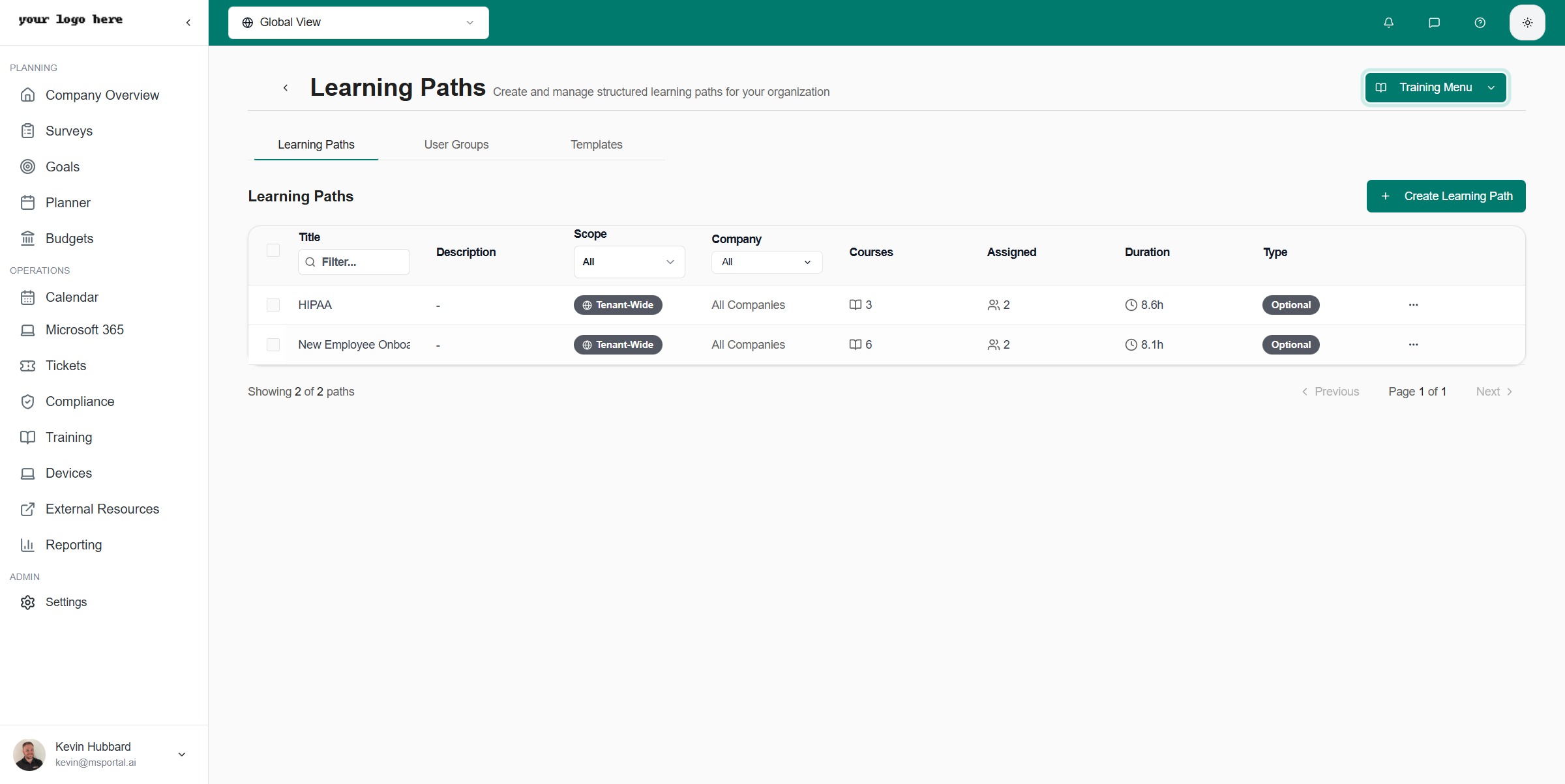The height and width of the screenshot is (784, 1565).
Task: Open the chat messages icon
Action: click(1434, 22)
